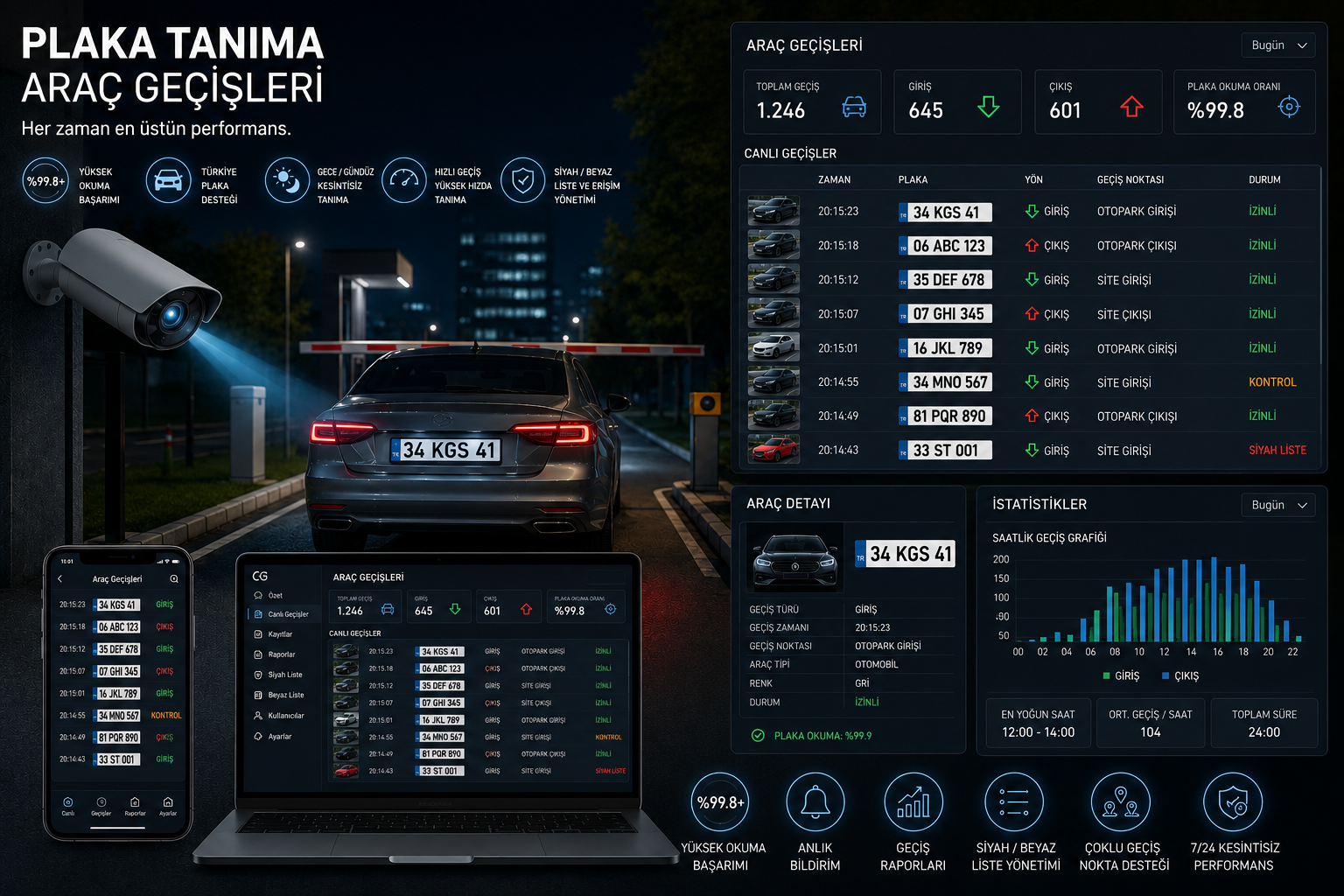
Task: Select Canlı Geçişler in the laptop sidebar
Action: 282,614
